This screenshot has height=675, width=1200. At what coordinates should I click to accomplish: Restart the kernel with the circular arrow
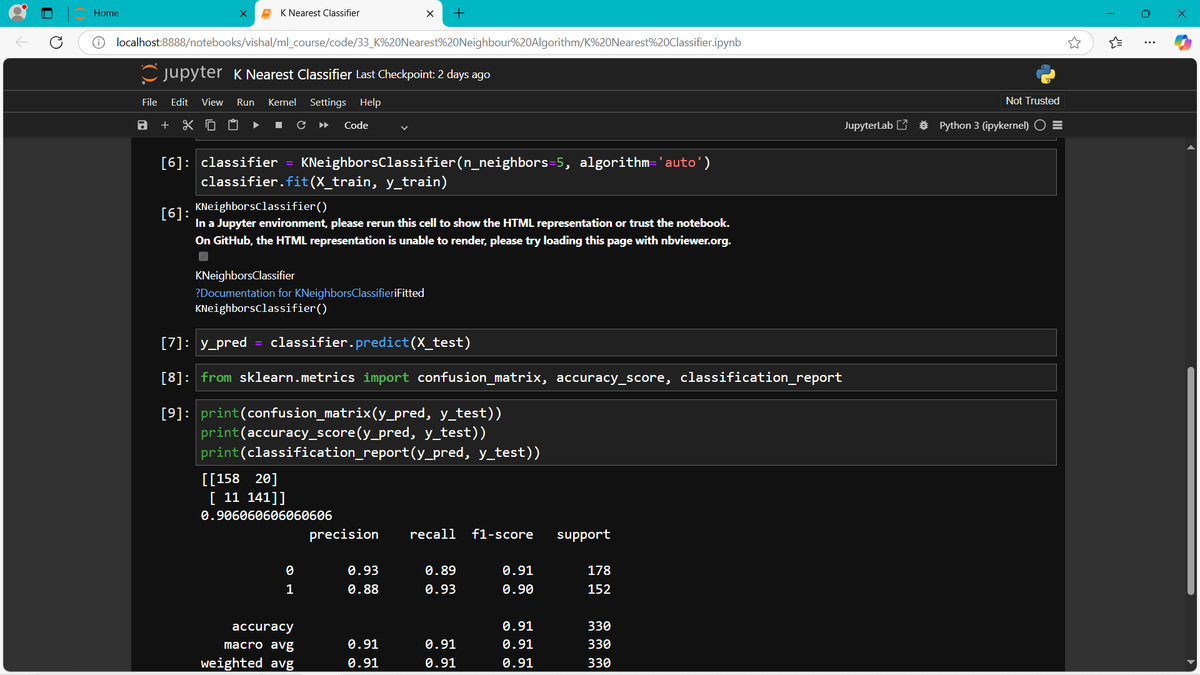click(x=301, y=126)
